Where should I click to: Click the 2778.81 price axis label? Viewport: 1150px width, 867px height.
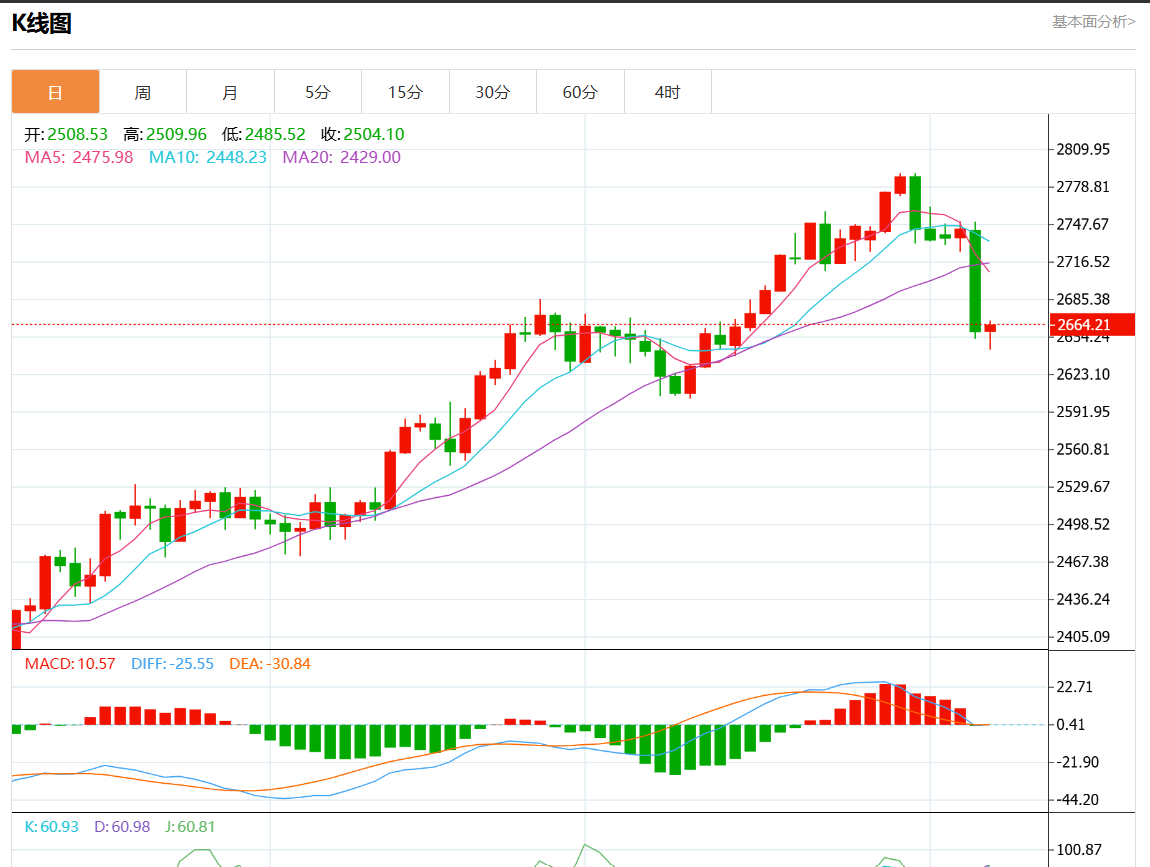coord(1083,186)
